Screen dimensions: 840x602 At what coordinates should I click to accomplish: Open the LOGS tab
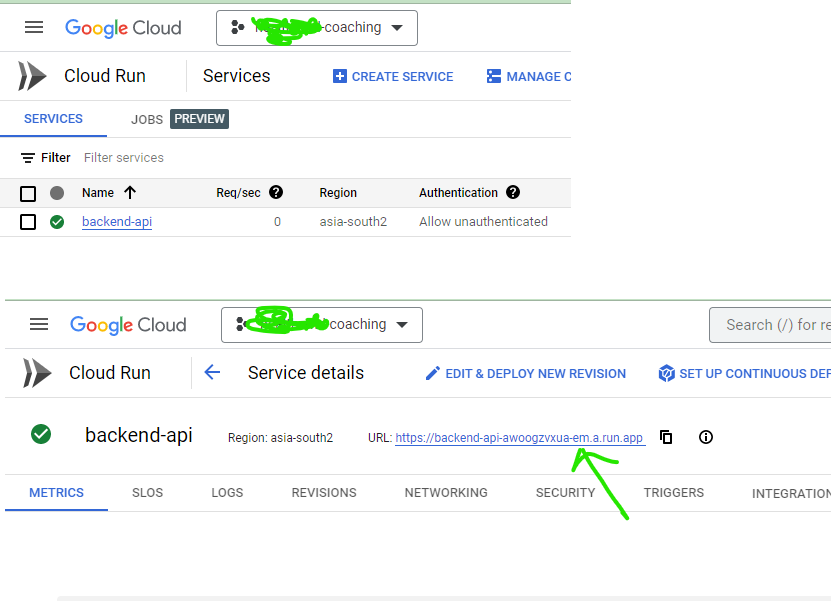click(227, 493)
